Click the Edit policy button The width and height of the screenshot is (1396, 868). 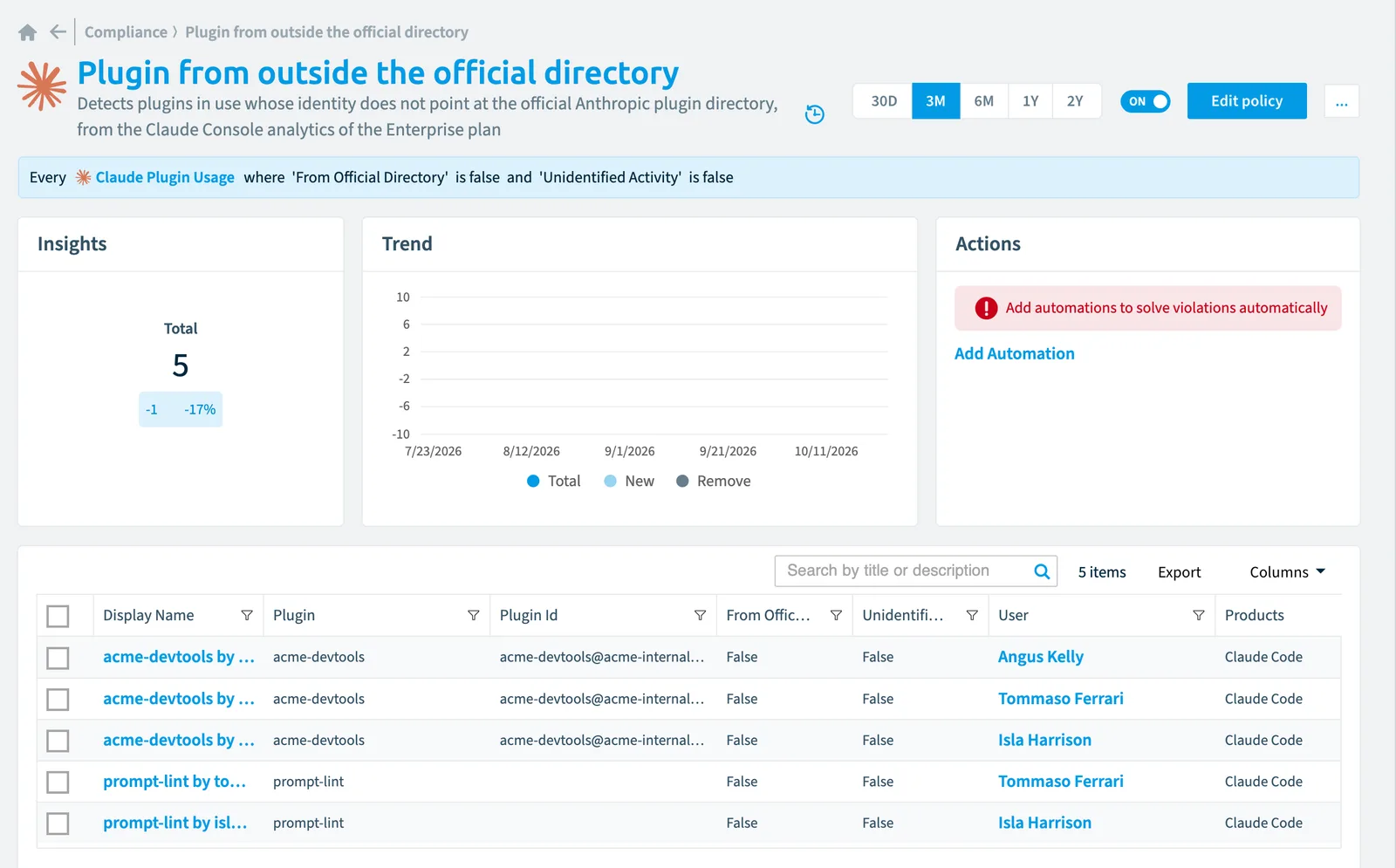point(1247,101)
